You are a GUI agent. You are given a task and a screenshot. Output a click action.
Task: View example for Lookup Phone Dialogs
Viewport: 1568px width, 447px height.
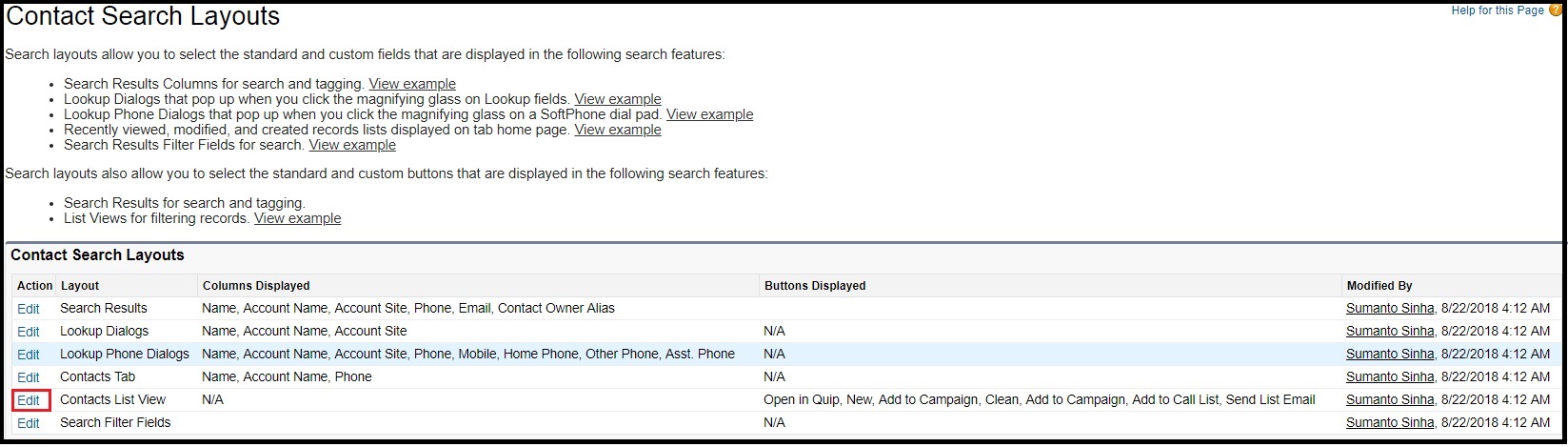point(709,114)
